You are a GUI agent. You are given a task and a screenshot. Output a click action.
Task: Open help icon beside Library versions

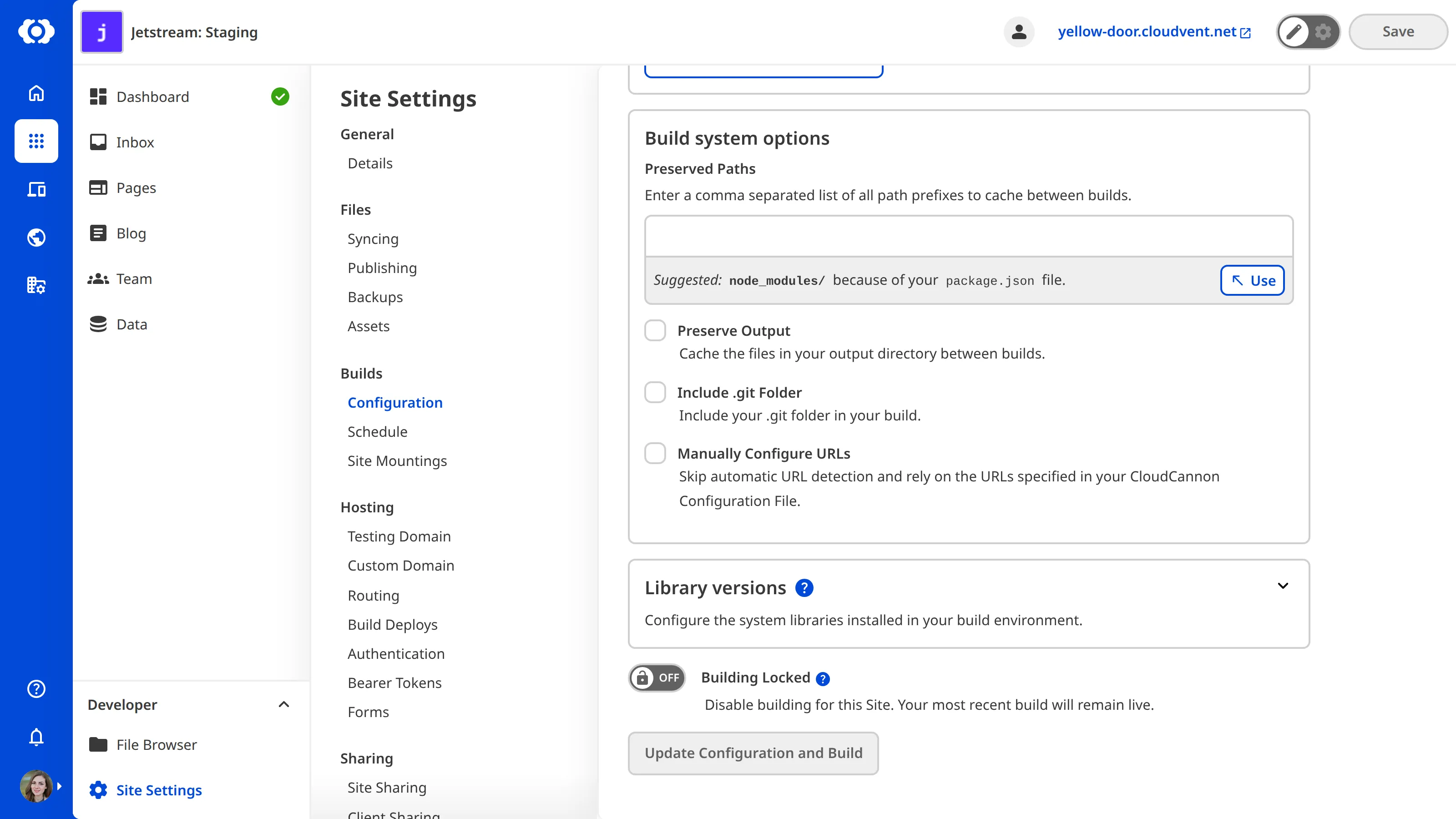pos(804,588)
